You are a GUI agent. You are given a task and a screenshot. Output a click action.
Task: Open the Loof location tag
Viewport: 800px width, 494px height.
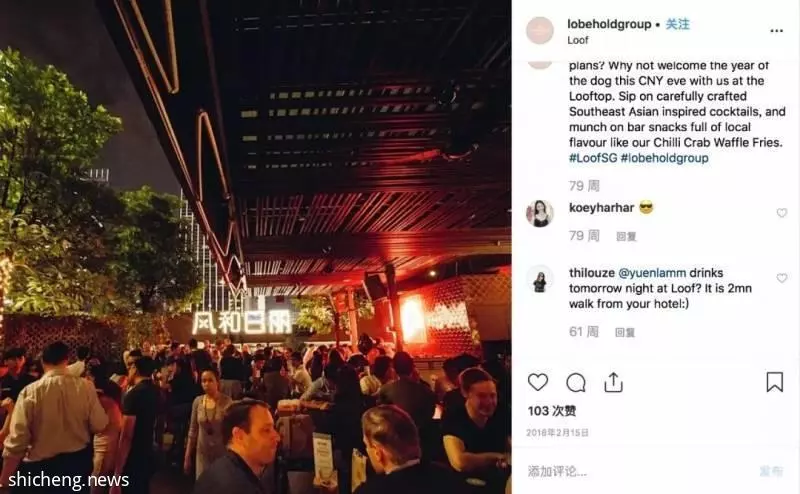click(578, 40)
